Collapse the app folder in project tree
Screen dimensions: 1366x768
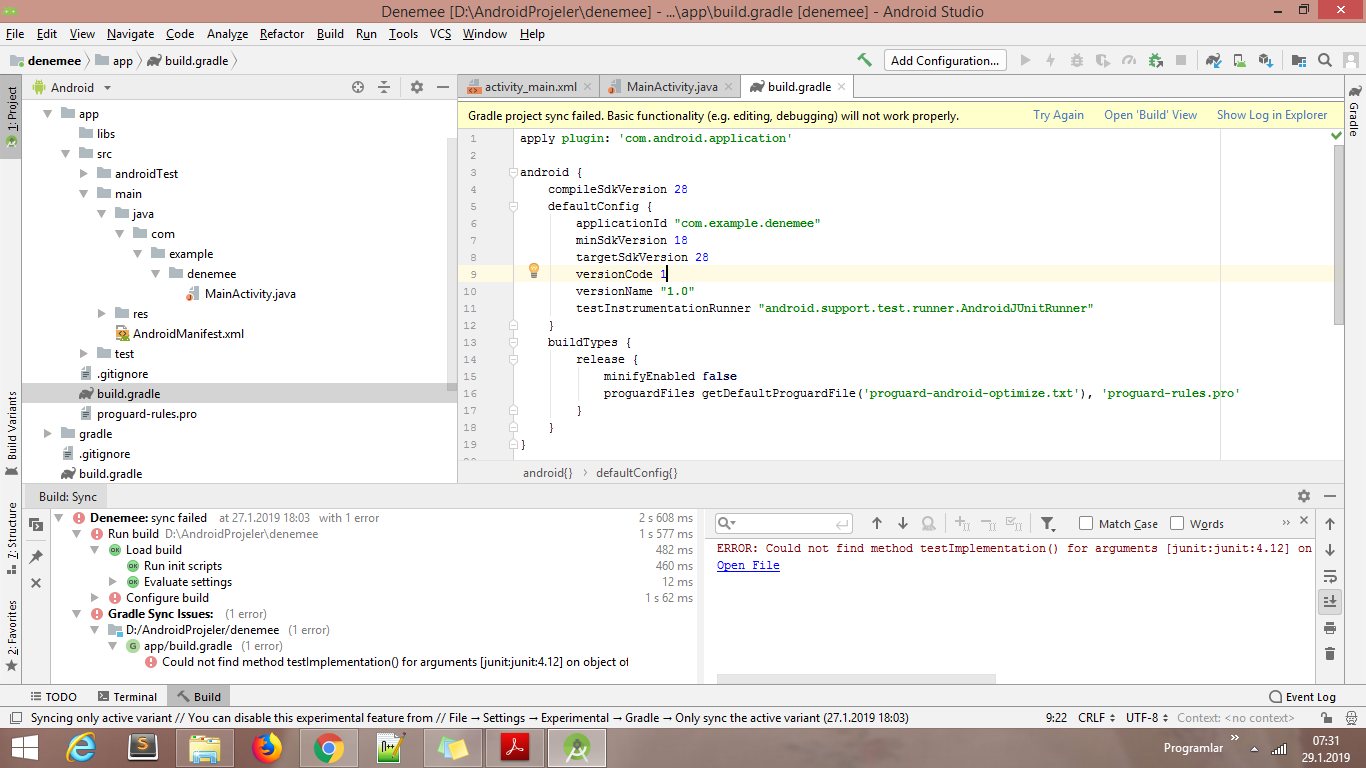click(47, 114)
